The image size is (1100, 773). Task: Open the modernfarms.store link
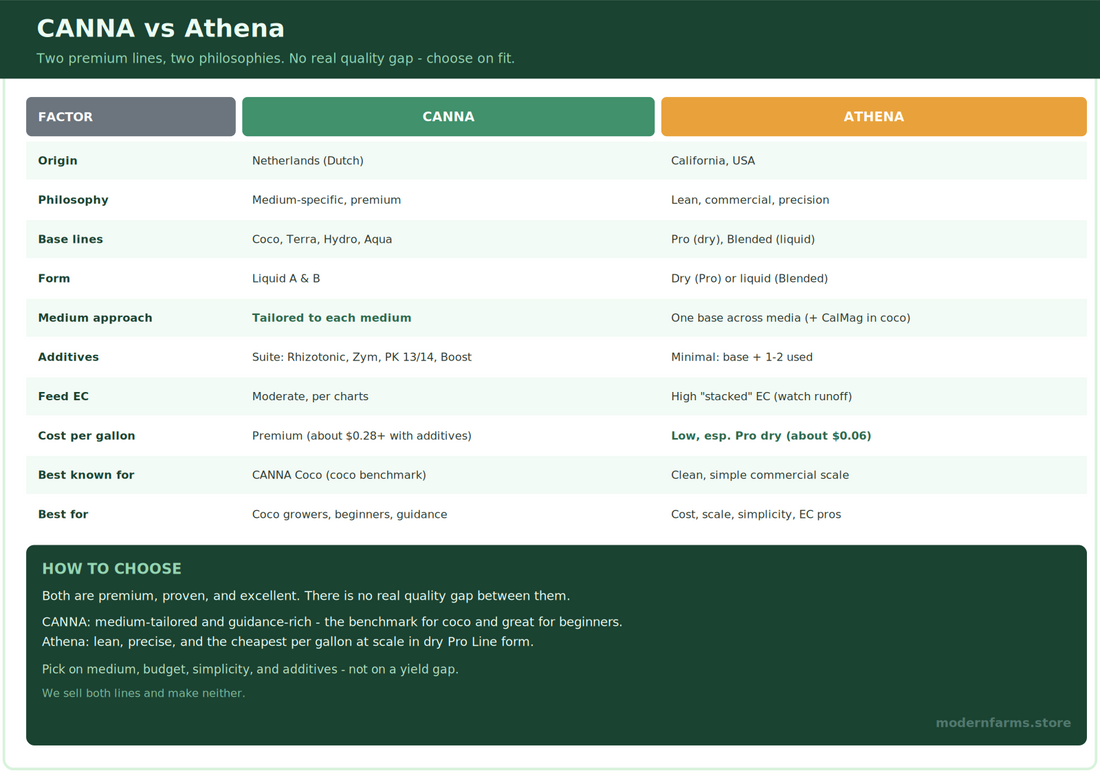click(1003, 722)
